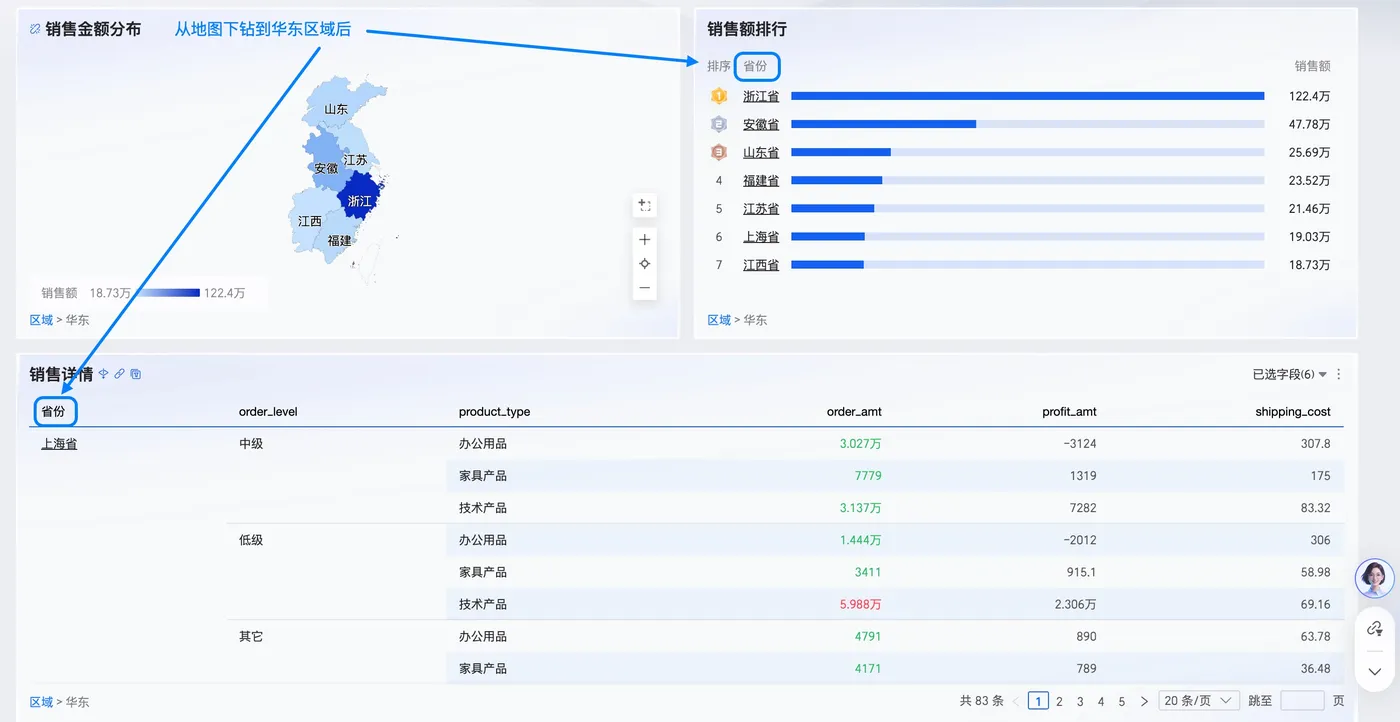Open the AI assistant avatar
The height and width of the screenshot is (722, 1400).
1374,578
